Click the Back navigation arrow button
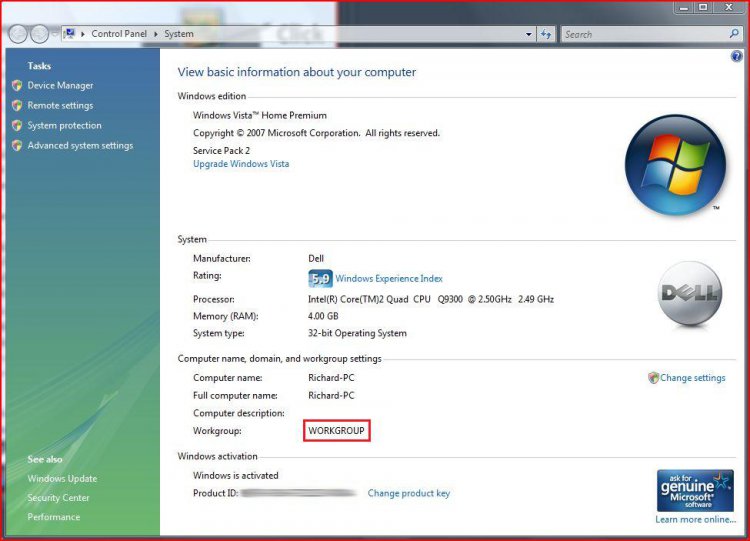Image resolution: width=750 pixels, height=541 pixels. [x=18, y=34]
